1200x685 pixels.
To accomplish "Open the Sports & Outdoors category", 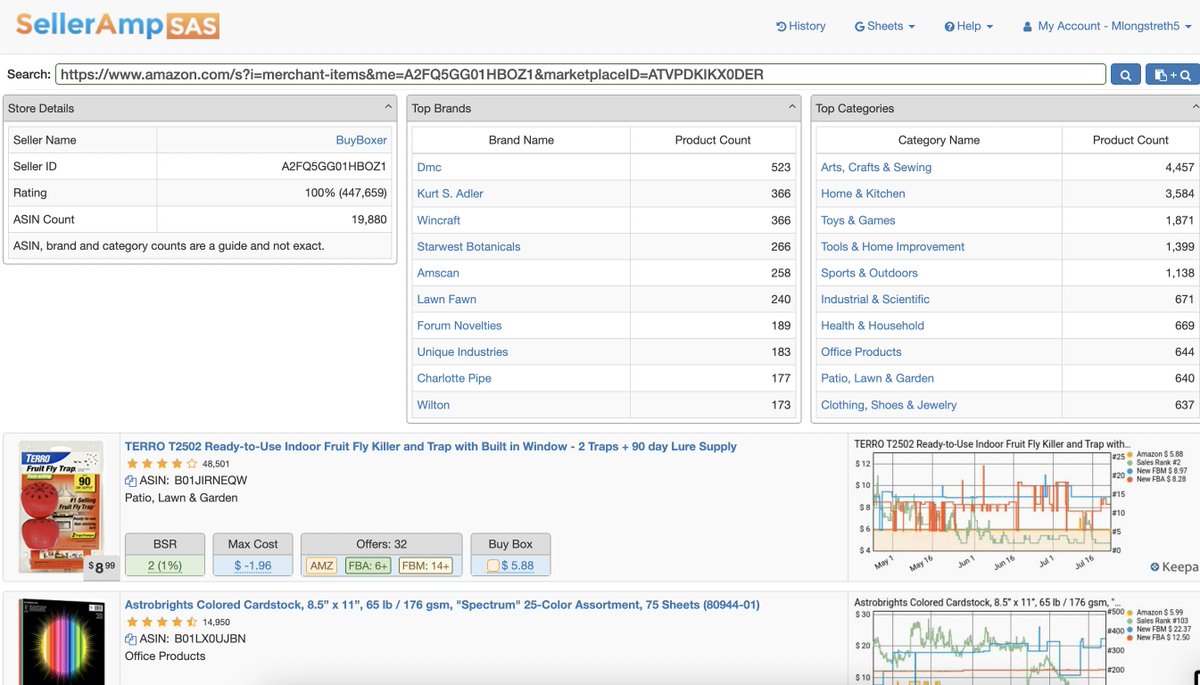I will click(x=869, y=273).
